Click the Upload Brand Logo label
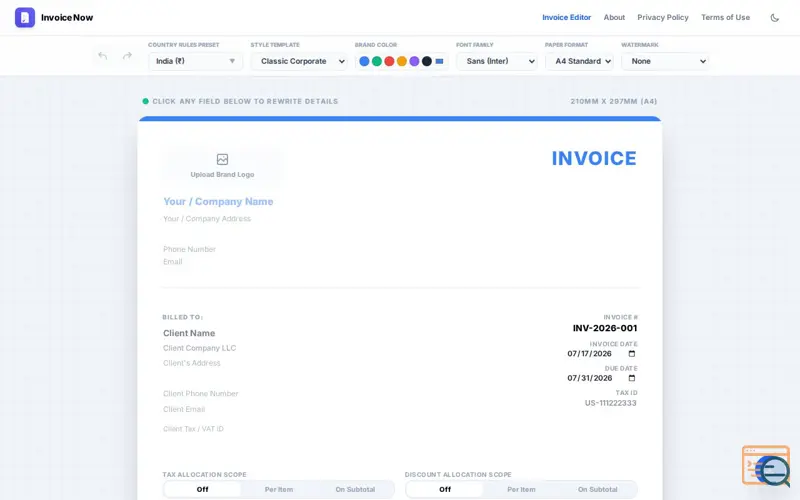800x500 pixels. click(222, 174)
